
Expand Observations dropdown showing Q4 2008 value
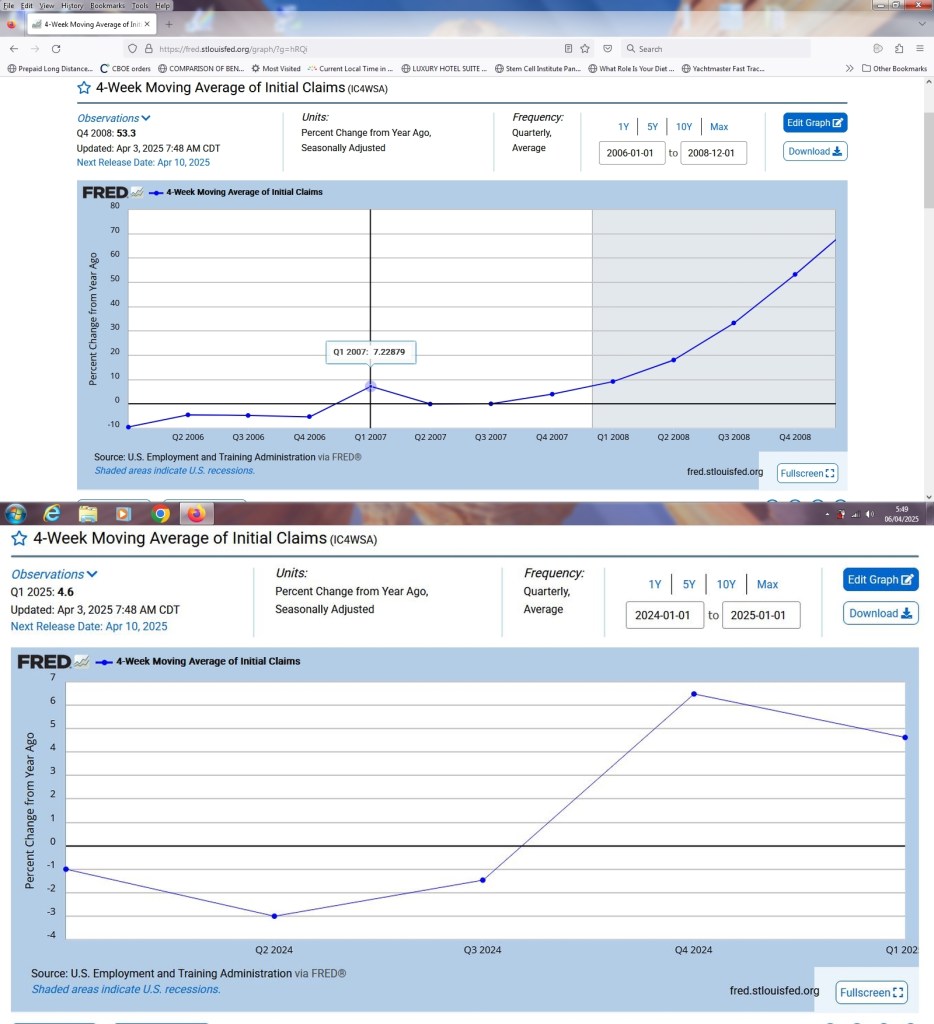tap(114, 118)
